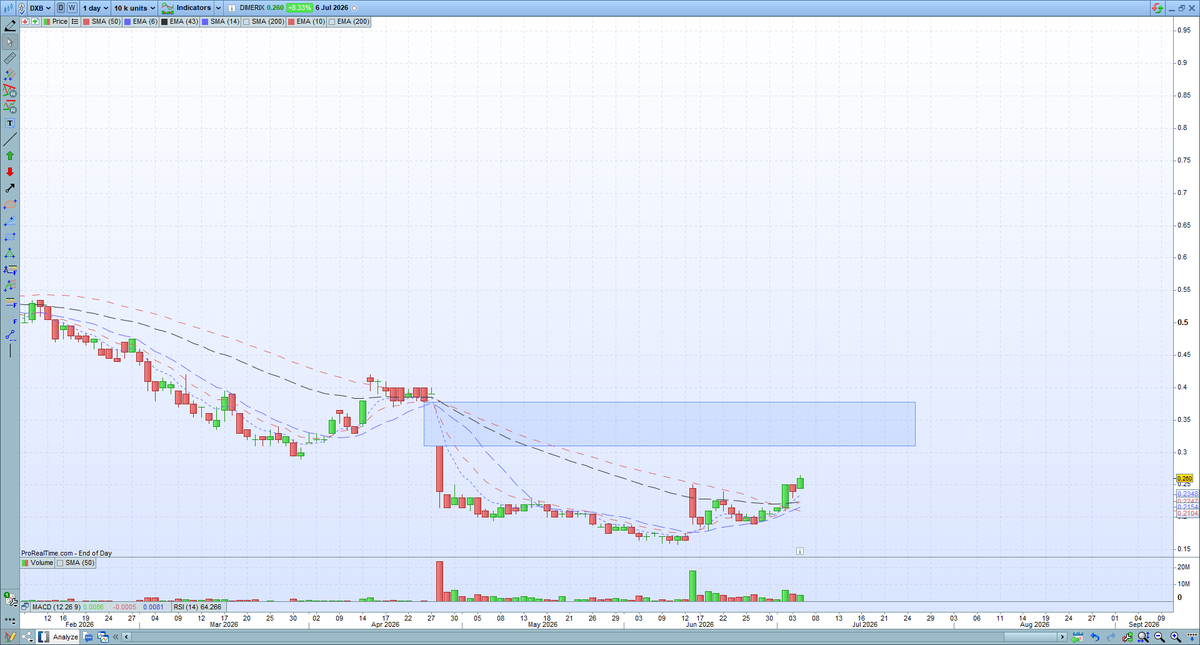The image size is (1200, 645).
Task: Select the blue rectangle zone on chart
Action: click(669, 424)
